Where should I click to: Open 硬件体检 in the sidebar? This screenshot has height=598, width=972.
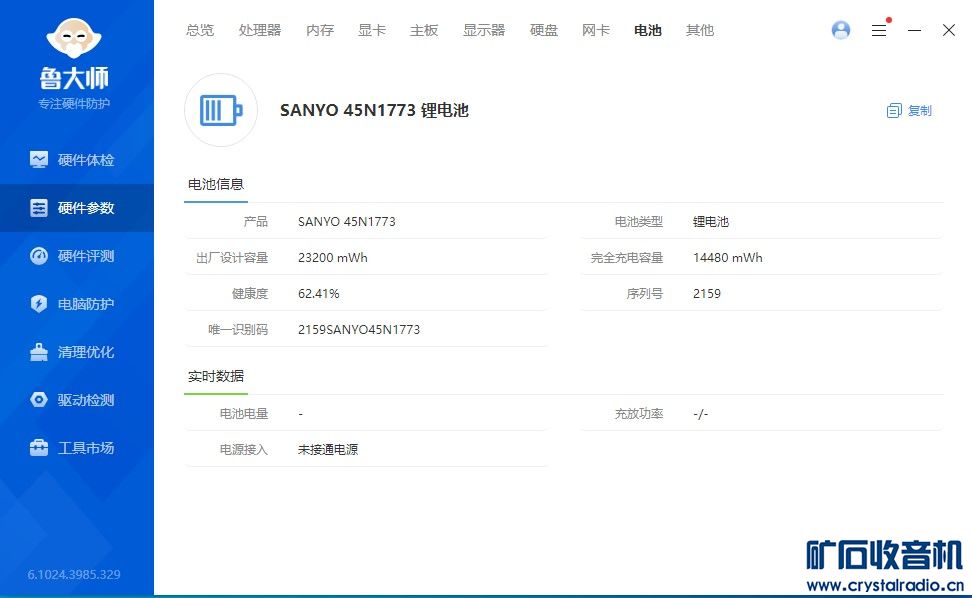tap(77, 160)
